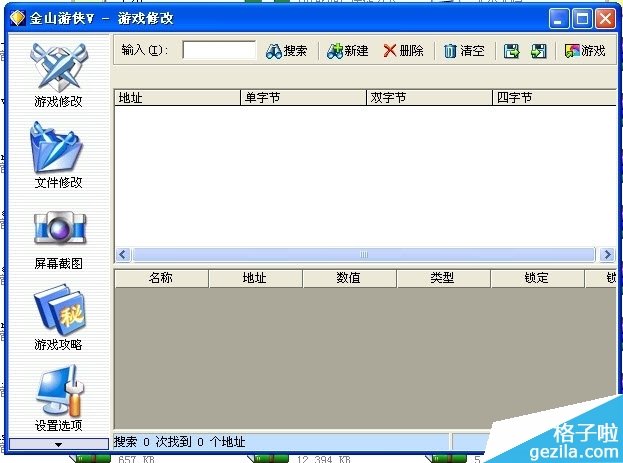Click the 地址 column header in upper list

(177, 98)
